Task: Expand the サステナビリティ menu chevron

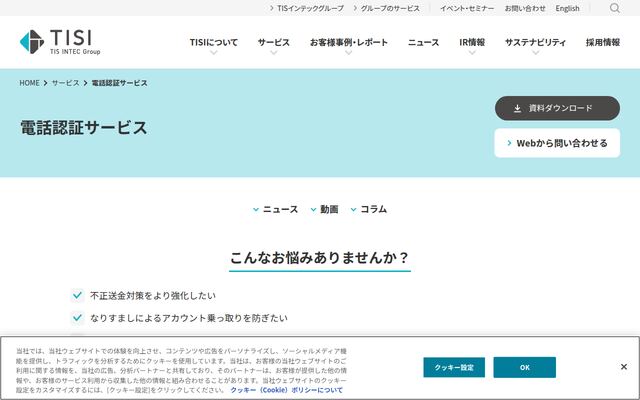Action: click(x=535, y=53)
